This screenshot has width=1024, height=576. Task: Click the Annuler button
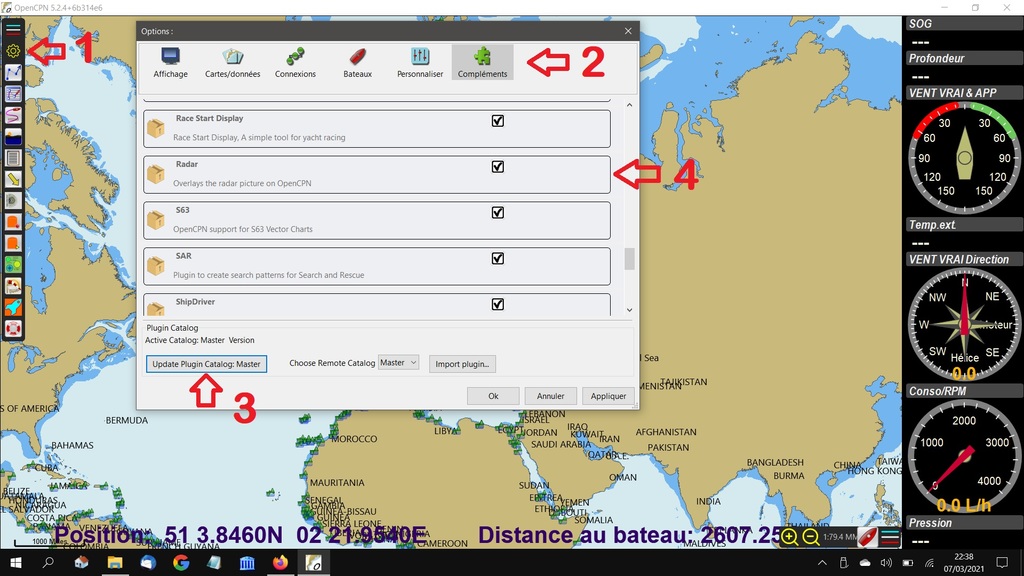coord(551,396)
